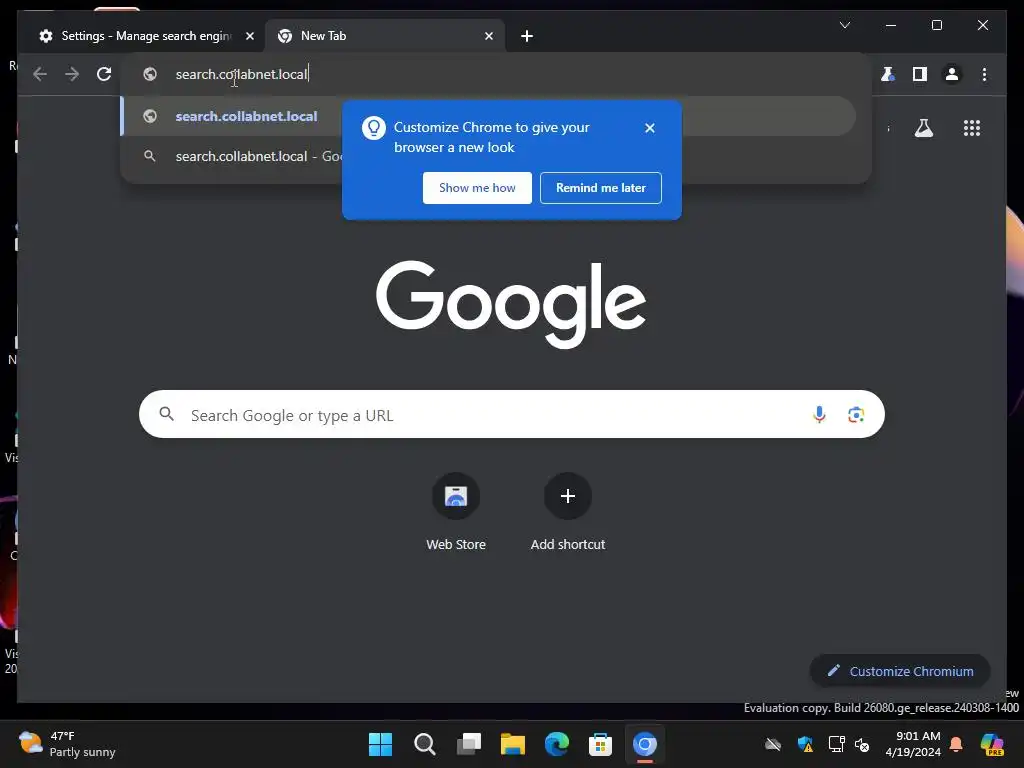Launch Microsoft Edge from taskbar
The height and width of the screenshot is (768, 1024).
pyautogui.click(x=556, y=744)
